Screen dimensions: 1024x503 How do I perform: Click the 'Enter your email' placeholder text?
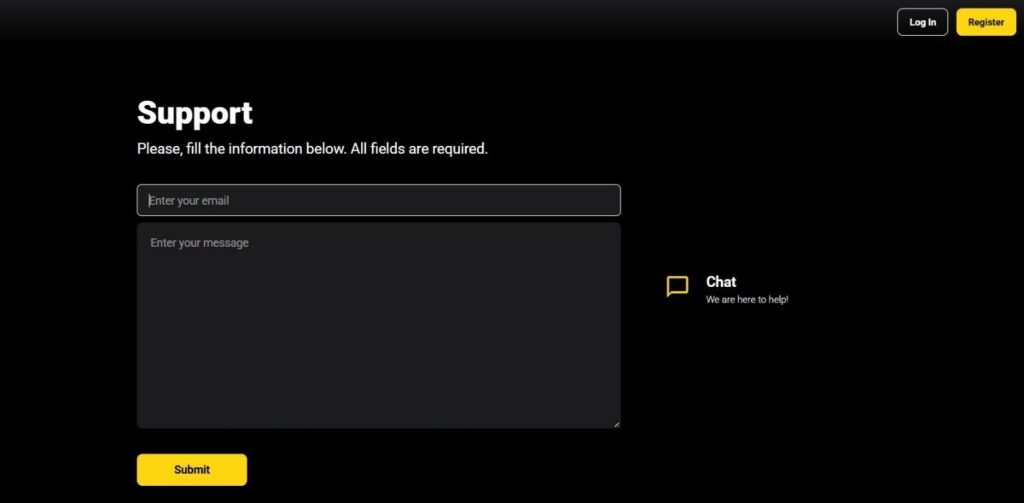[x=189, y=201]
